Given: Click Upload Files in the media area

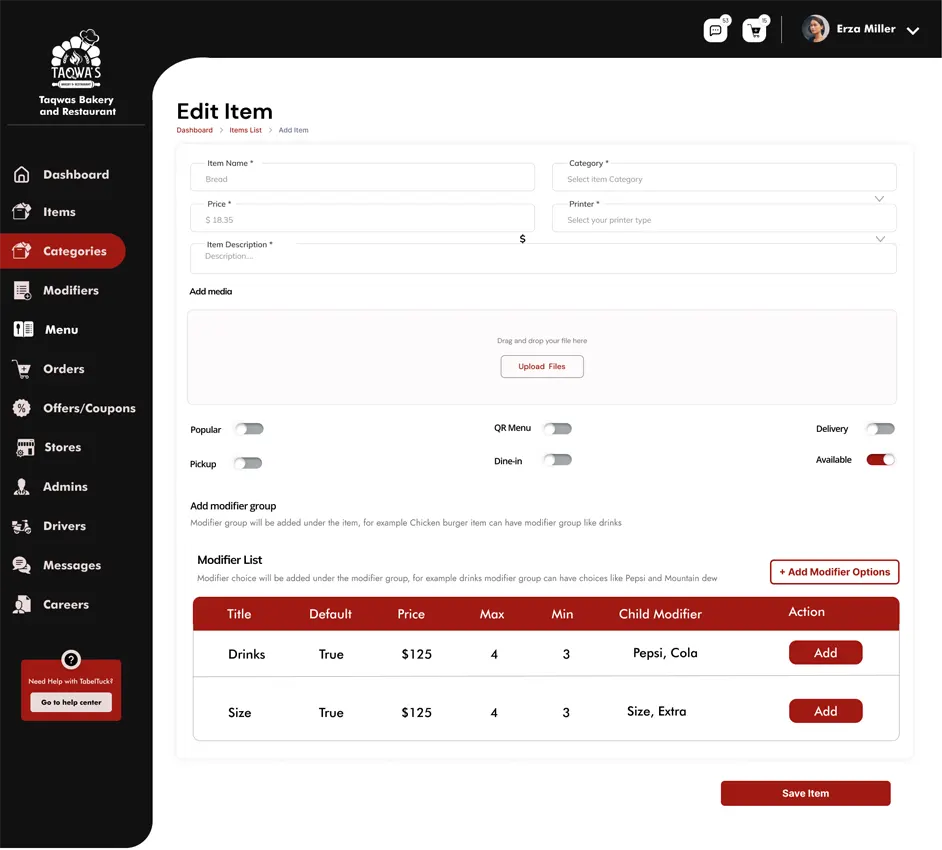Looking at the screenshot, I should (x=542, y=366).
